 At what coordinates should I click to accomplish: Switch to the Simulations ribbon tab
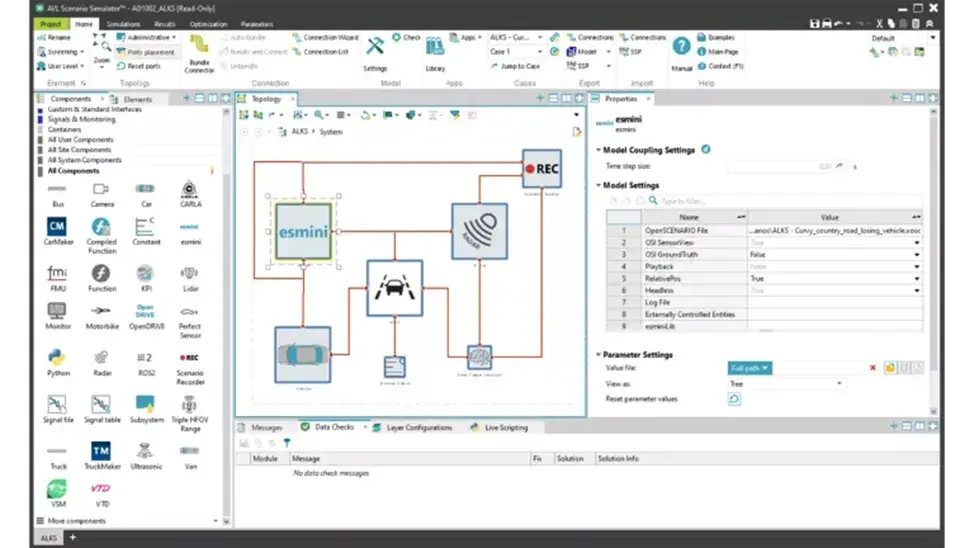[x=124, y=23]
